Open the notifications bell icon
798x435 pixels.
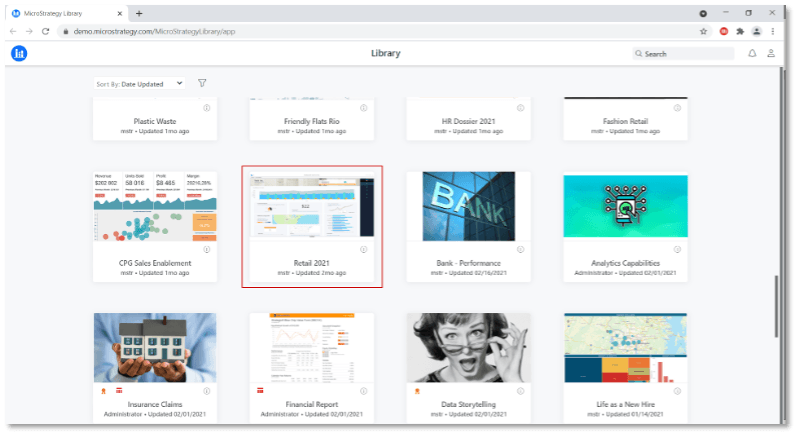coord(752,53)
